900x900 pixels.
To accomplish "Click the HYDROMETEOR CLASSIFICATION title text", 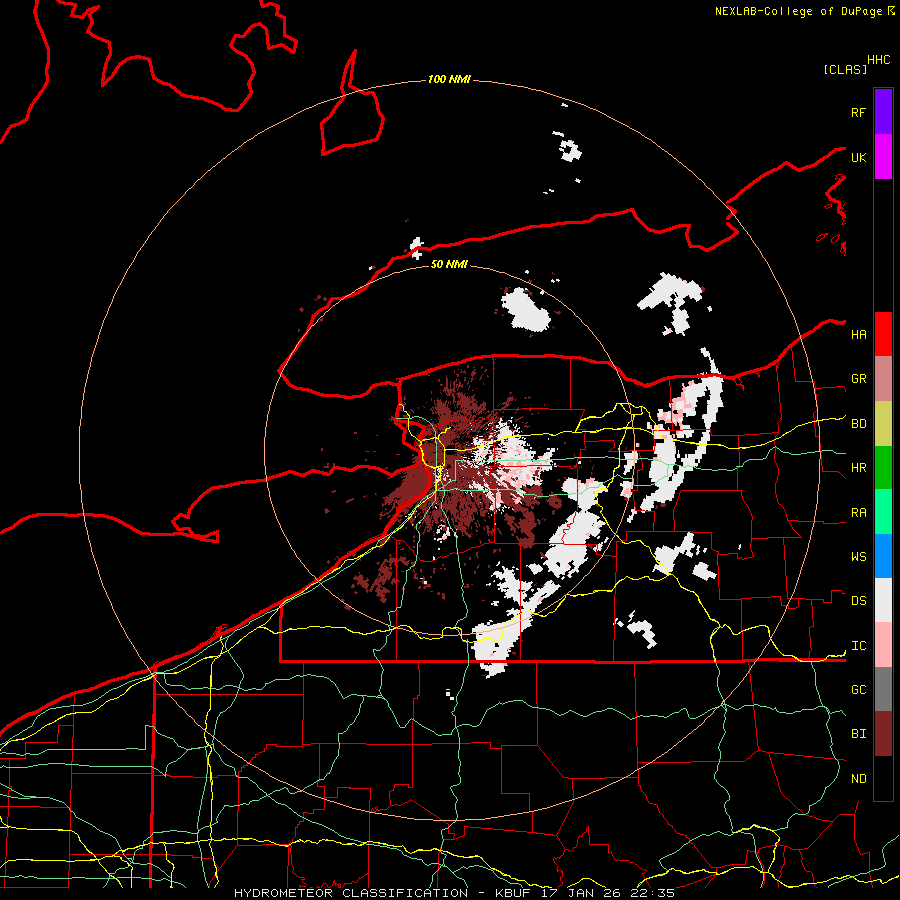I will pos(351,893).
